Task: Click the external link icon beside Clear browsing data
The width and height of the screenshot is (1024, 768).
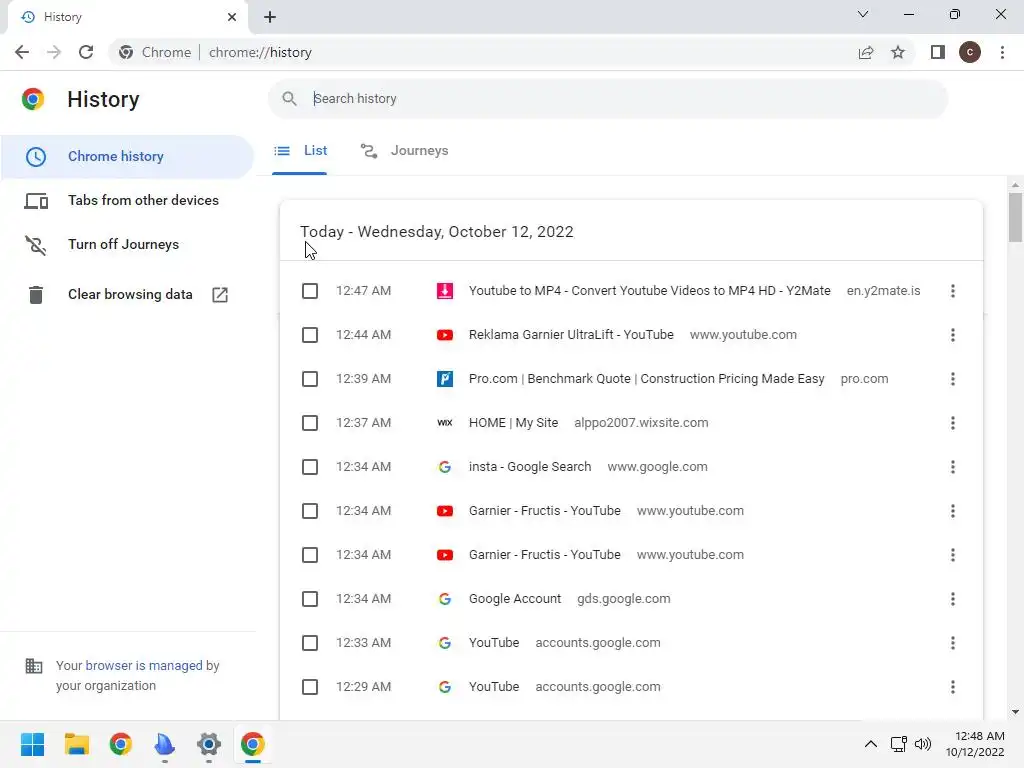Action: point(220,295)
